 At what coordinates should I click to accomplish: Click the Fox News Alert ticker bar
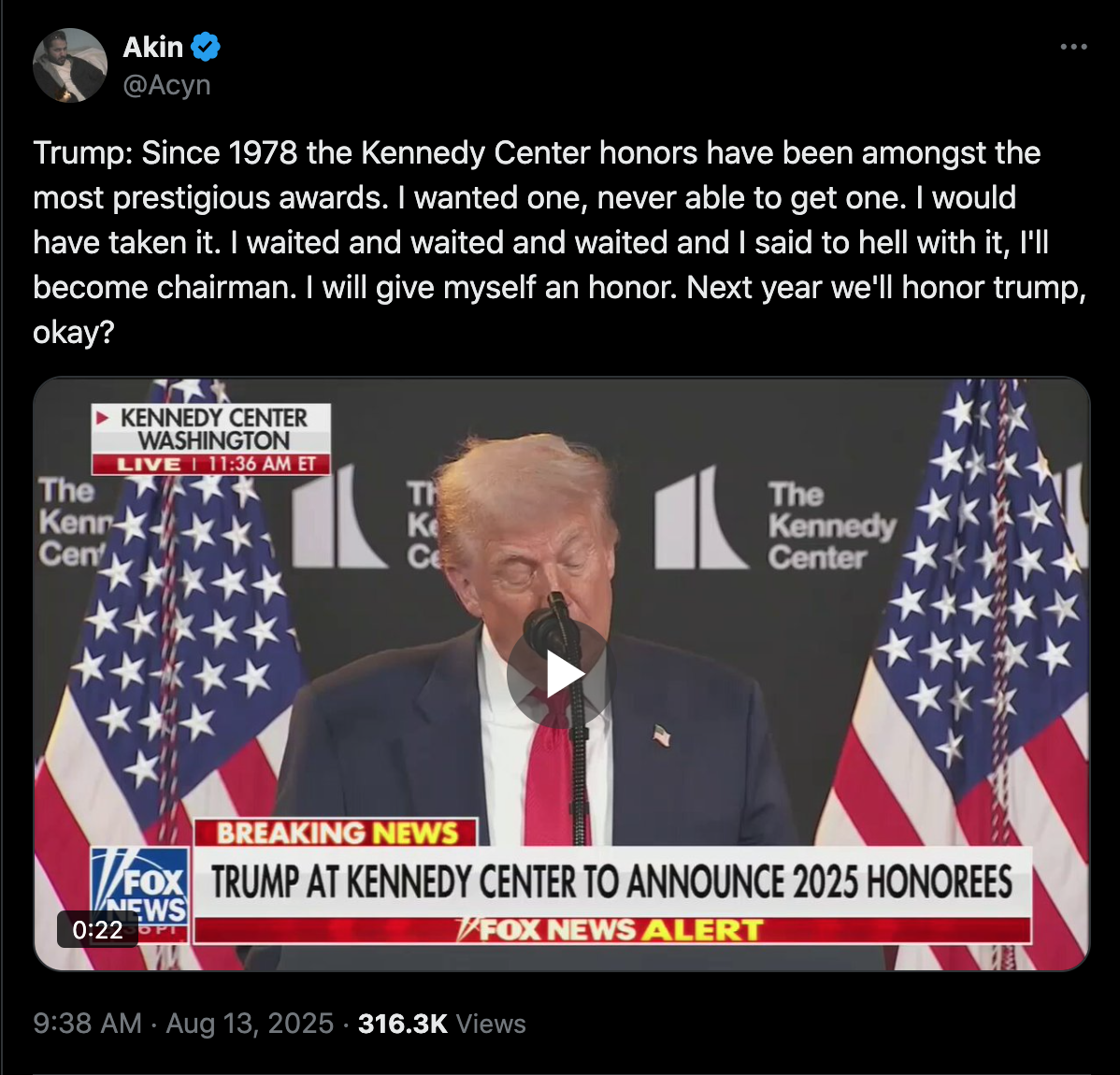pos(613,930)
